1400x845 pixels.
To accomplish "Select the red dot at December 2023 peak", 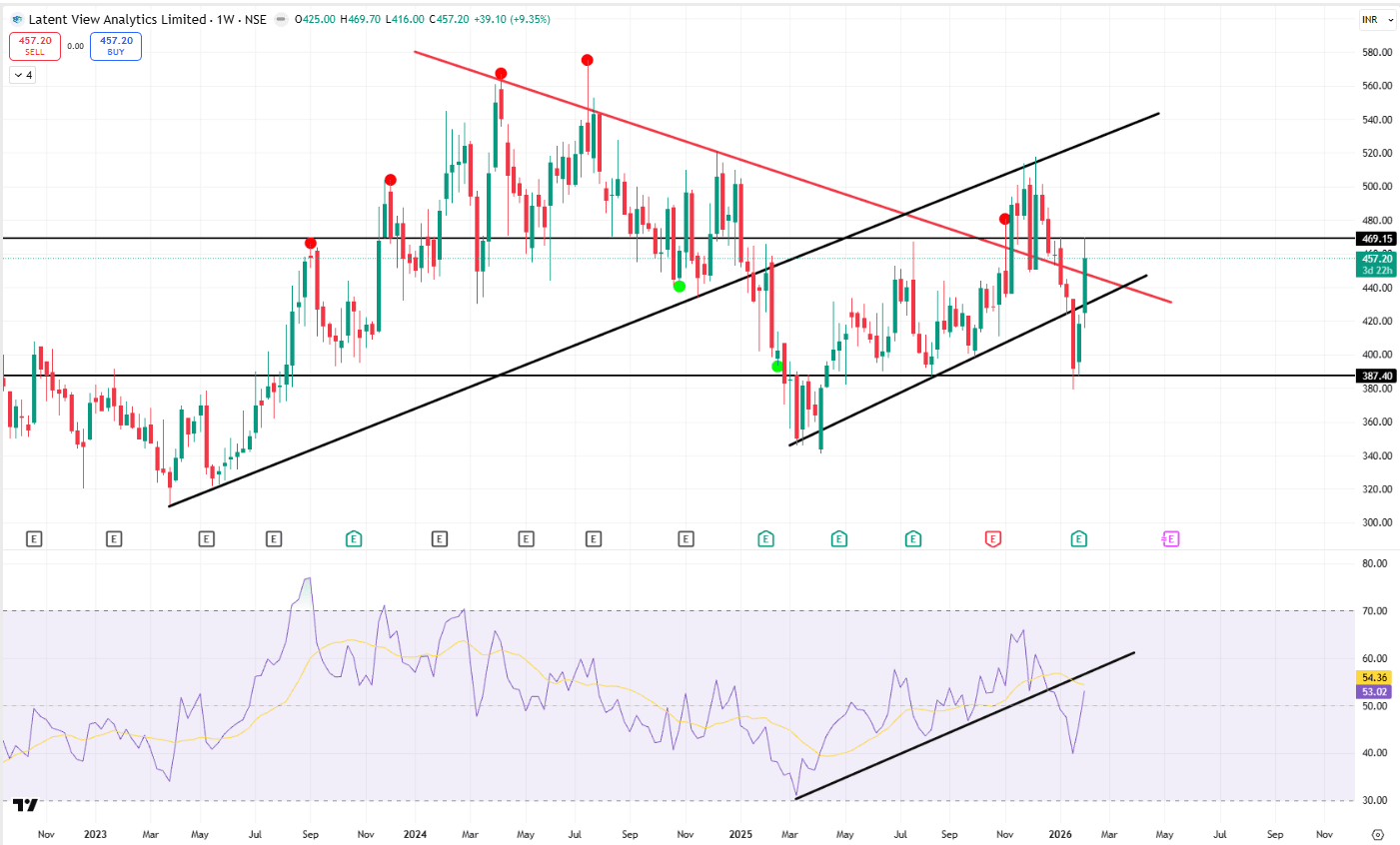I will 391,180.
